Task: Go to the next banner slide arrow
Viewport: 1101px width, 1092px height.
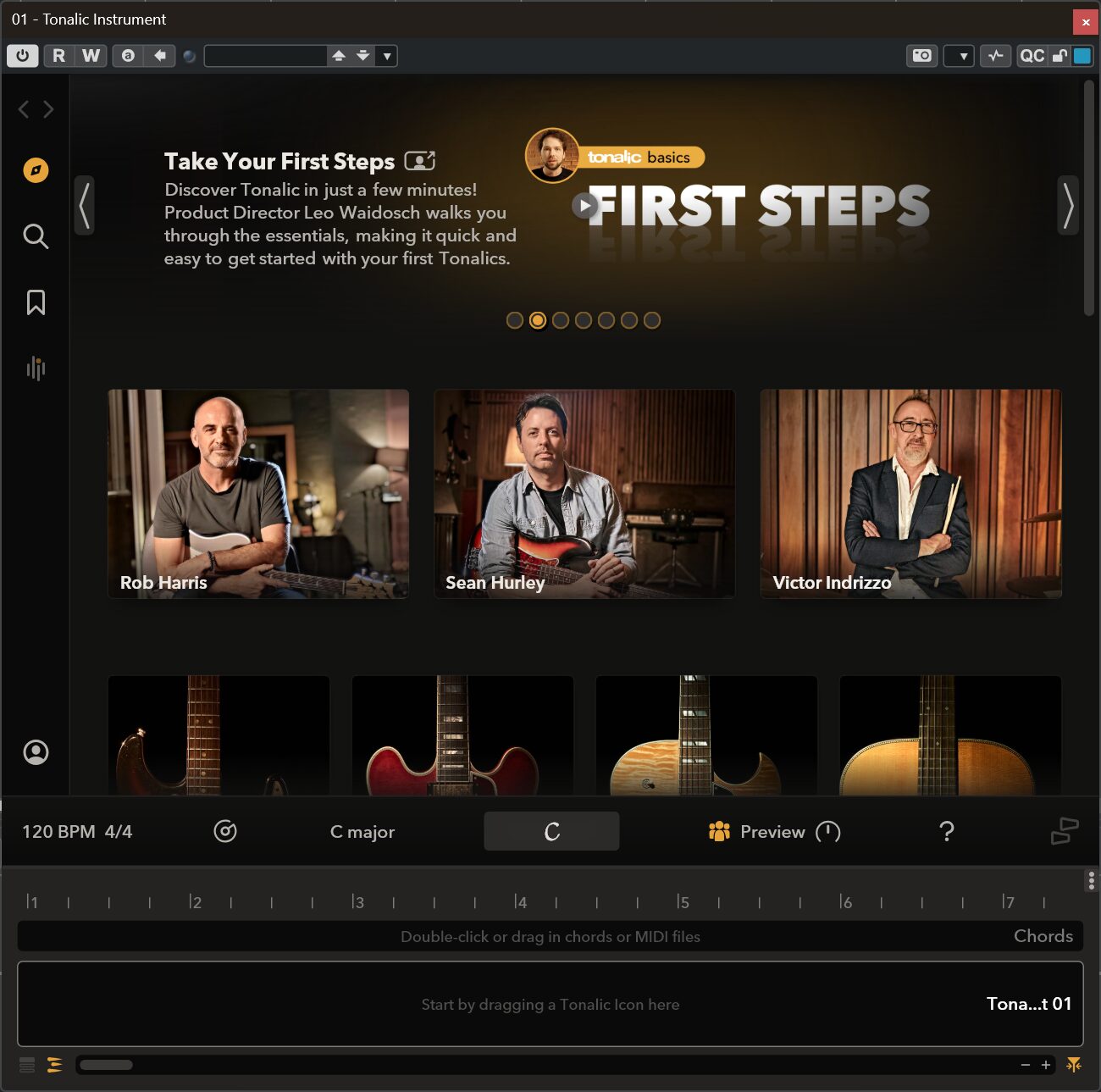Action: 1068,205
